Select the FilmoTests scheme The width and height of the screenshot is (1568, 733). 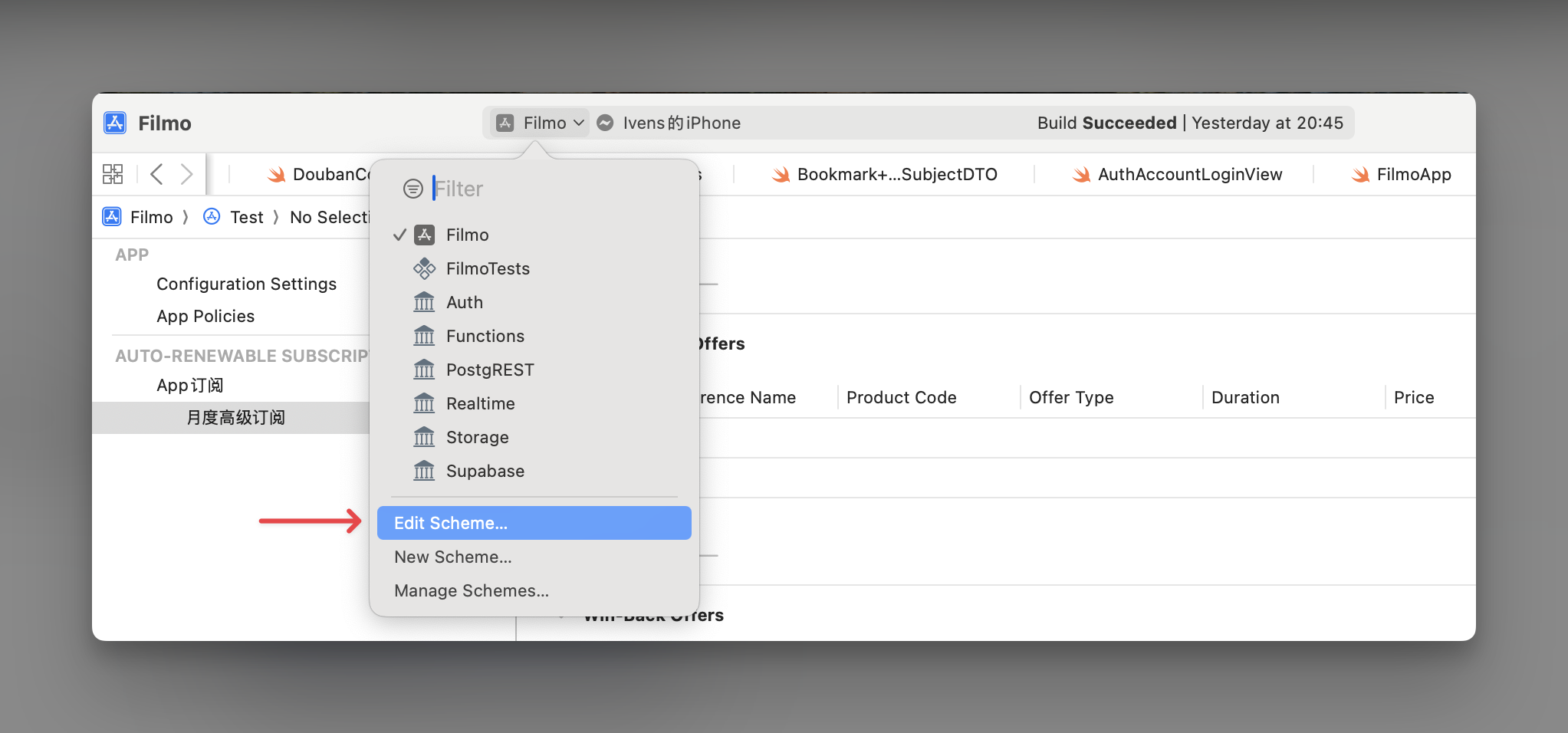[x=488, y=268]
